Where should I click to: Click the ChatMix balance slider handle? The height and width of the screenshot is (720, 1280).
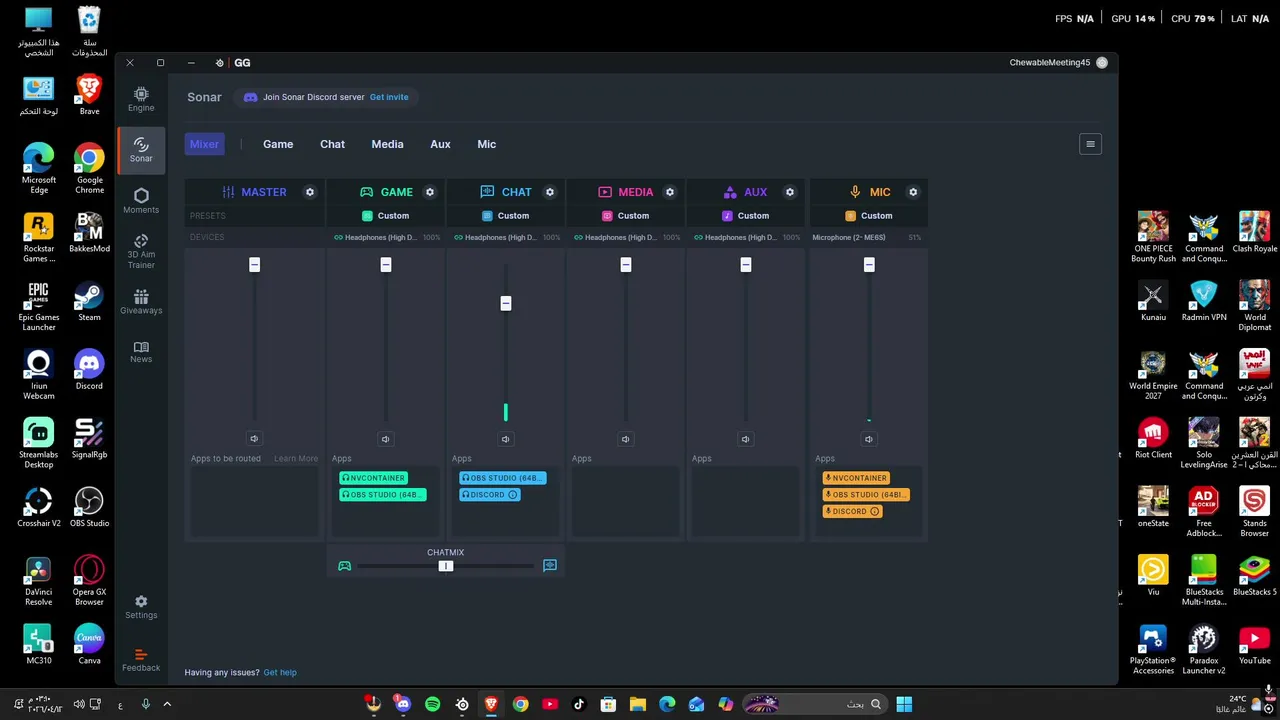pyautogui.click(x=446, y=566)
